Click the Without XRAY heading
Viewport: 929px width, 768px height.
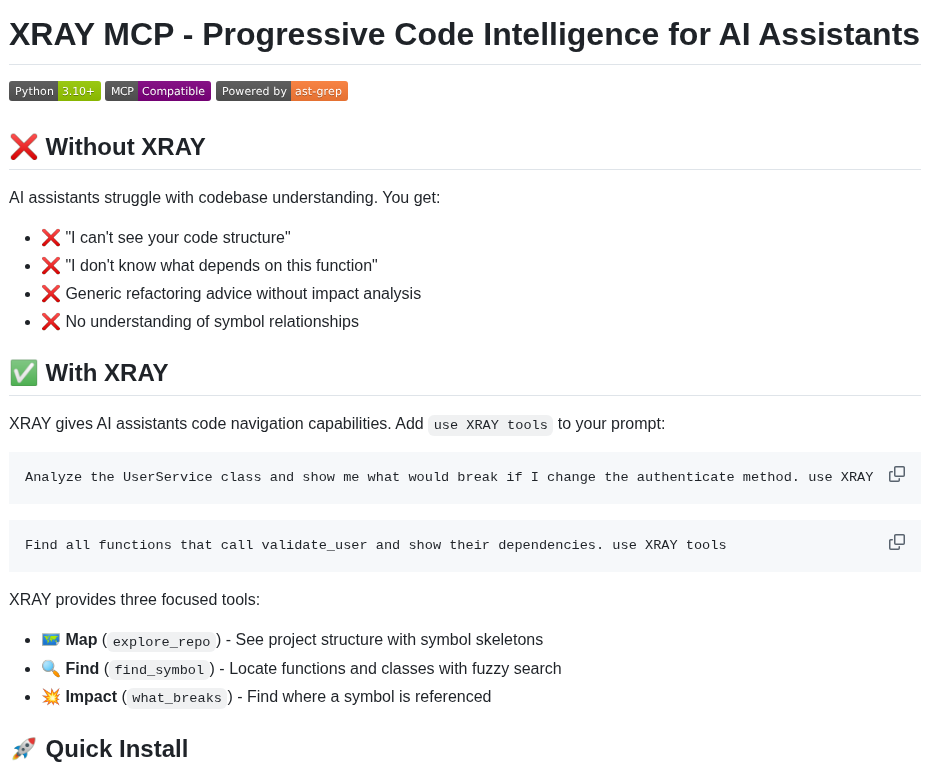click(x=125, y=147)
